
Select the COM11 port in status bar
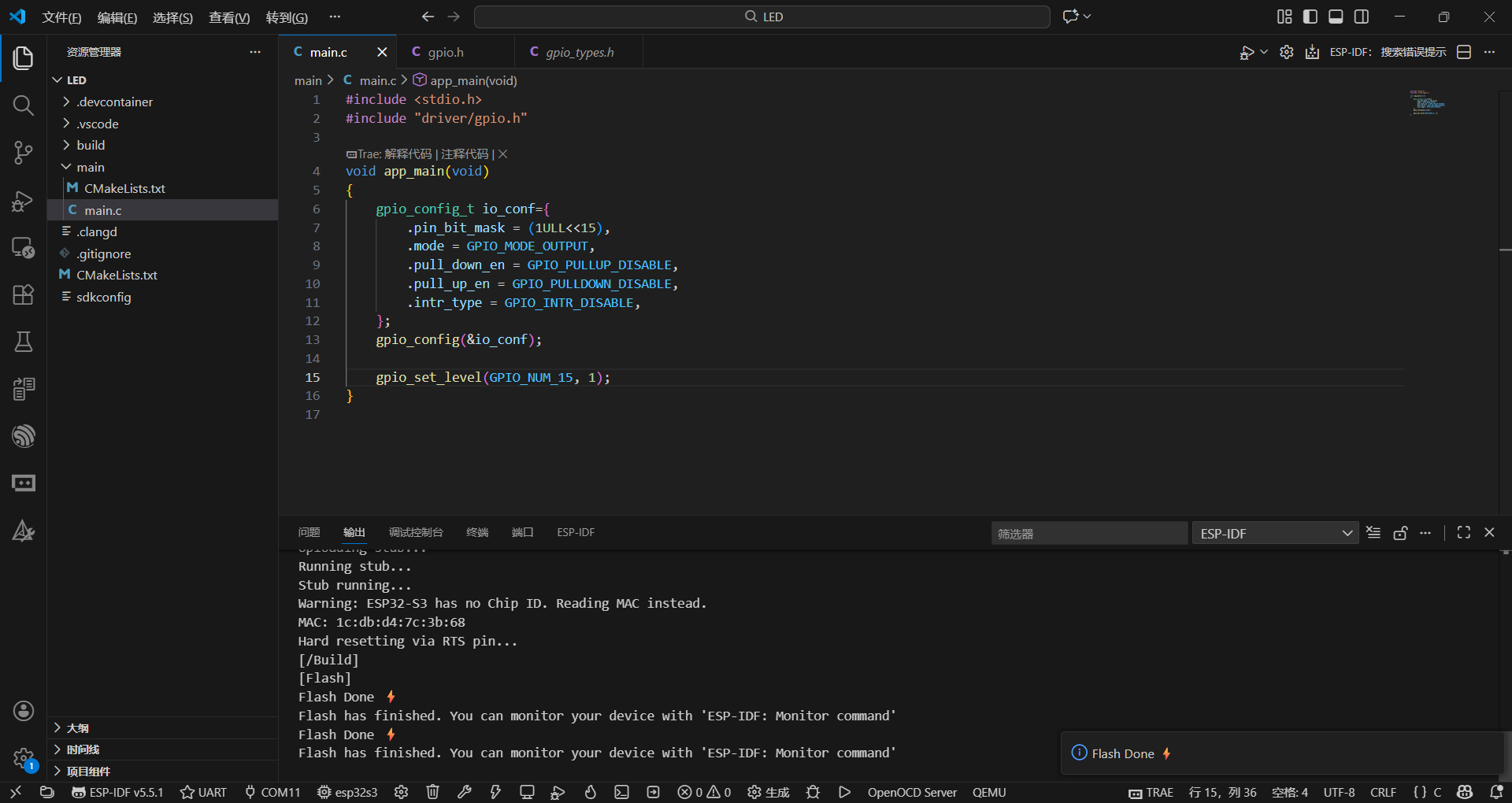pos(272,792)
